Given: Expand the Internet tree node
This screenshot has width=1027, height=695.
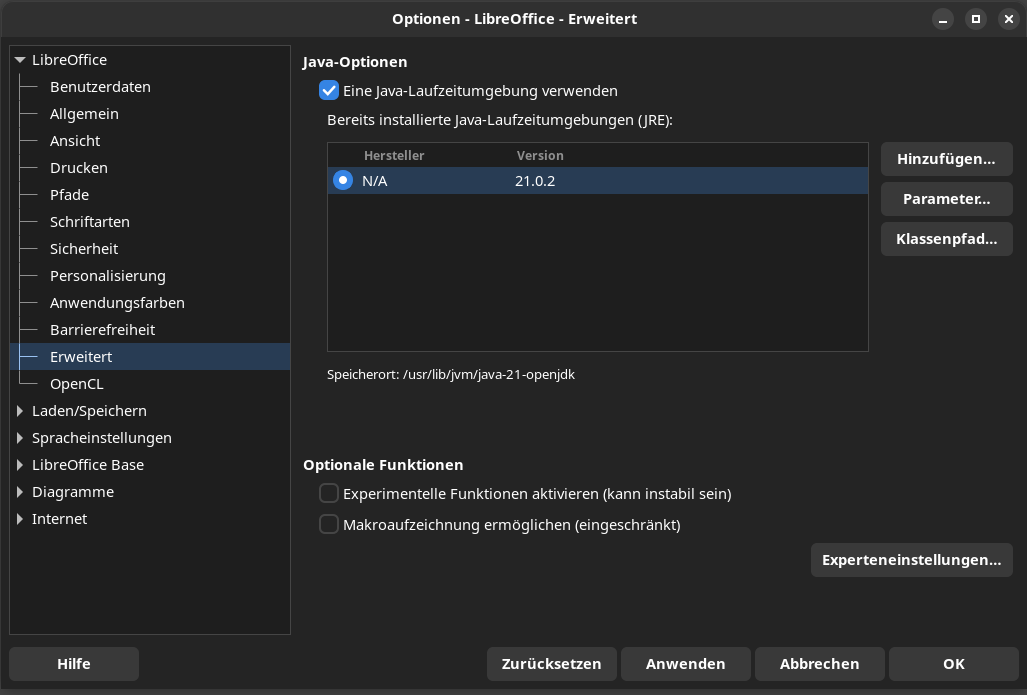Looking at the screenshot, I should 20,519.
